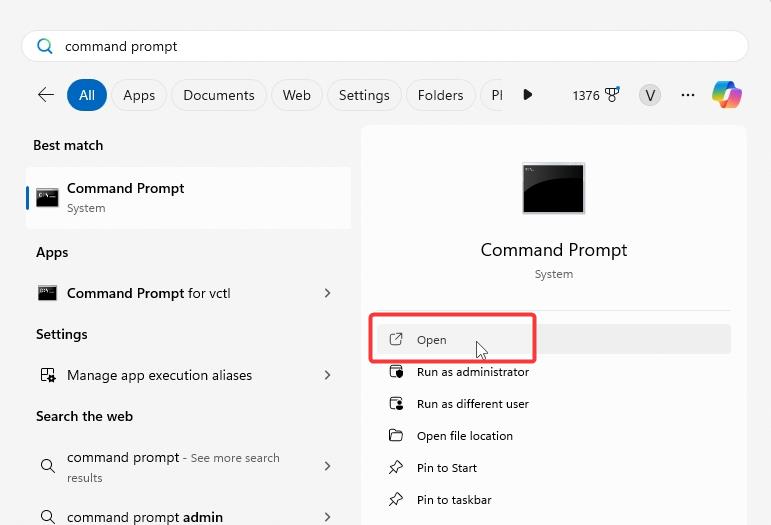The height and width of the screenshot is (525, 771).
Task: Switch to the Folders filter tab
Action: point(441,95)
